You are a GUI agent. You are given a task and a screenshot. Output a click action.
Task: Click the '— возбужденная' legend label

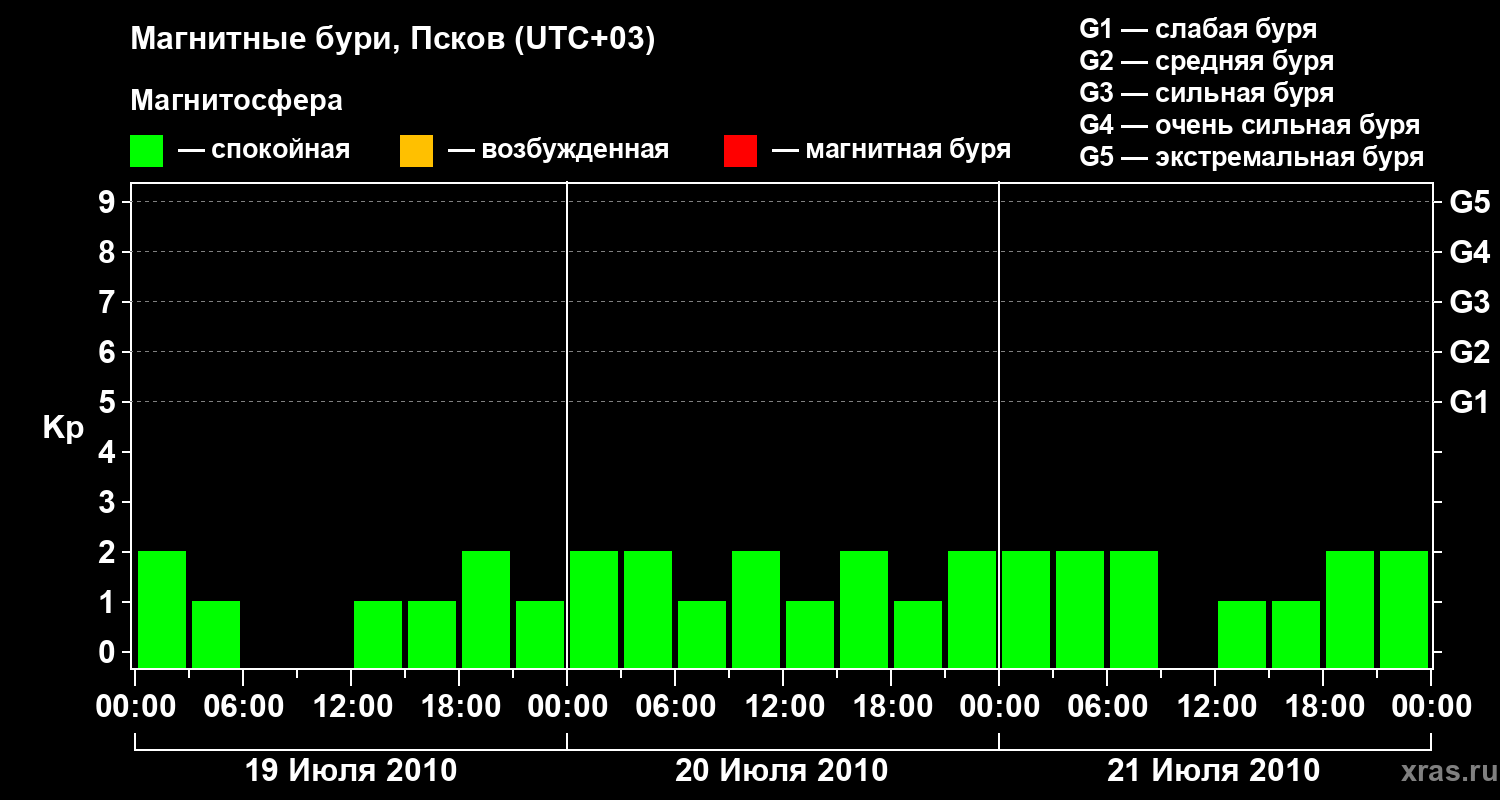[558, 150]
